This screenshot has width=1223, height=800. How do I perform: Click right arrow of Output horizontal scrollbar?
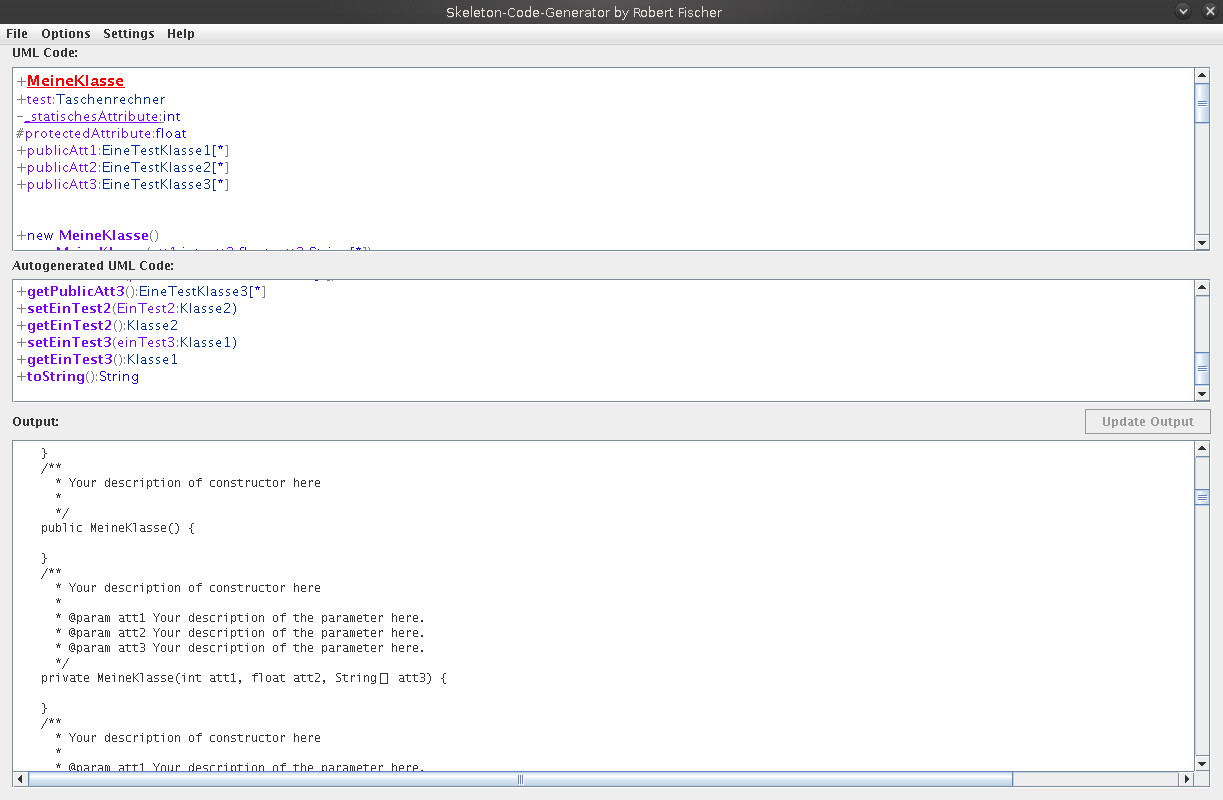click(1187, 779)
